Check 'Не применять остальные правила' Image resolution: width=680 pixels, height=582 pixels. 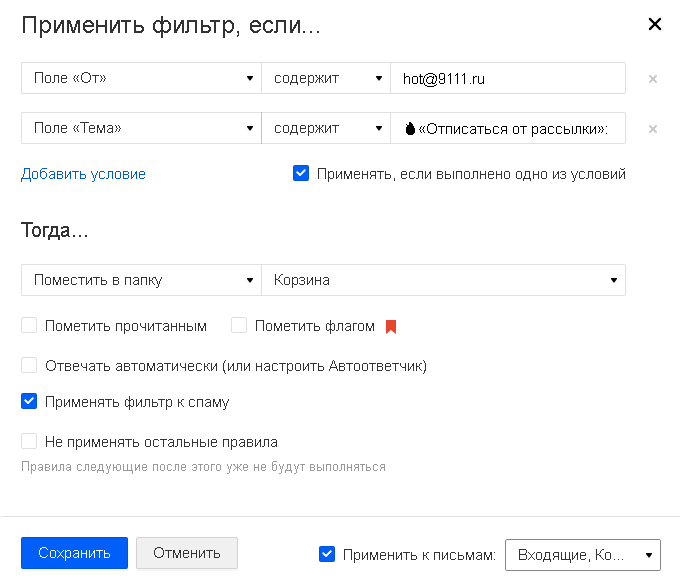click(29, 441)
